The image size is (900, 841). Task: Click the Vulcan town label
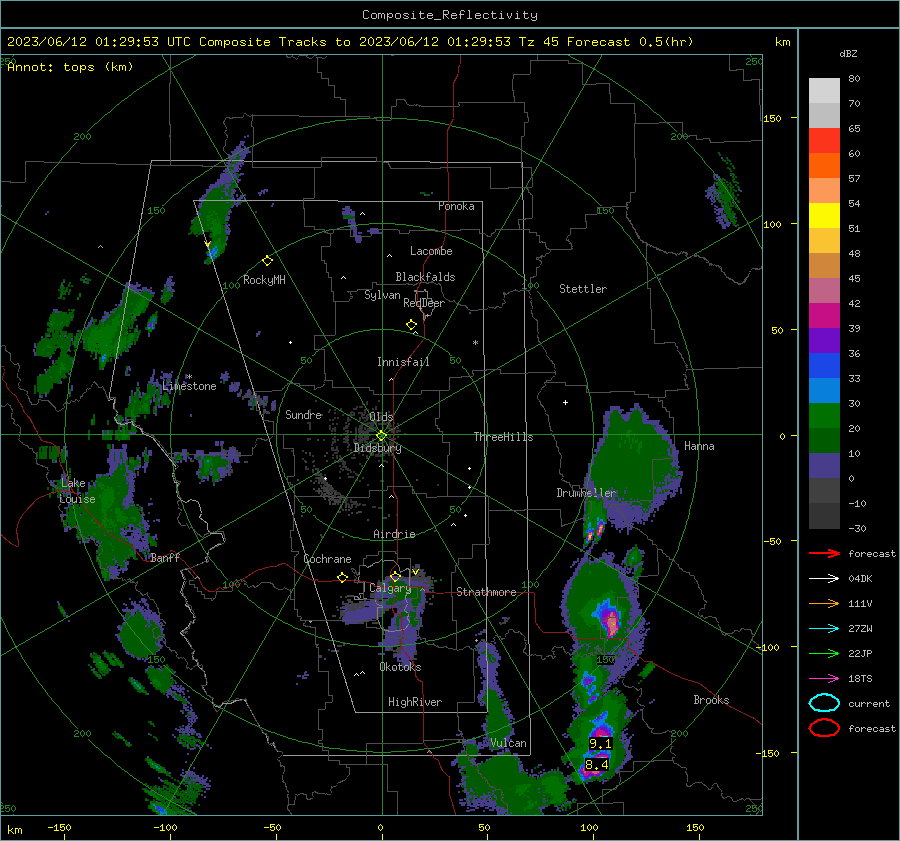click(x=508, y=743)
